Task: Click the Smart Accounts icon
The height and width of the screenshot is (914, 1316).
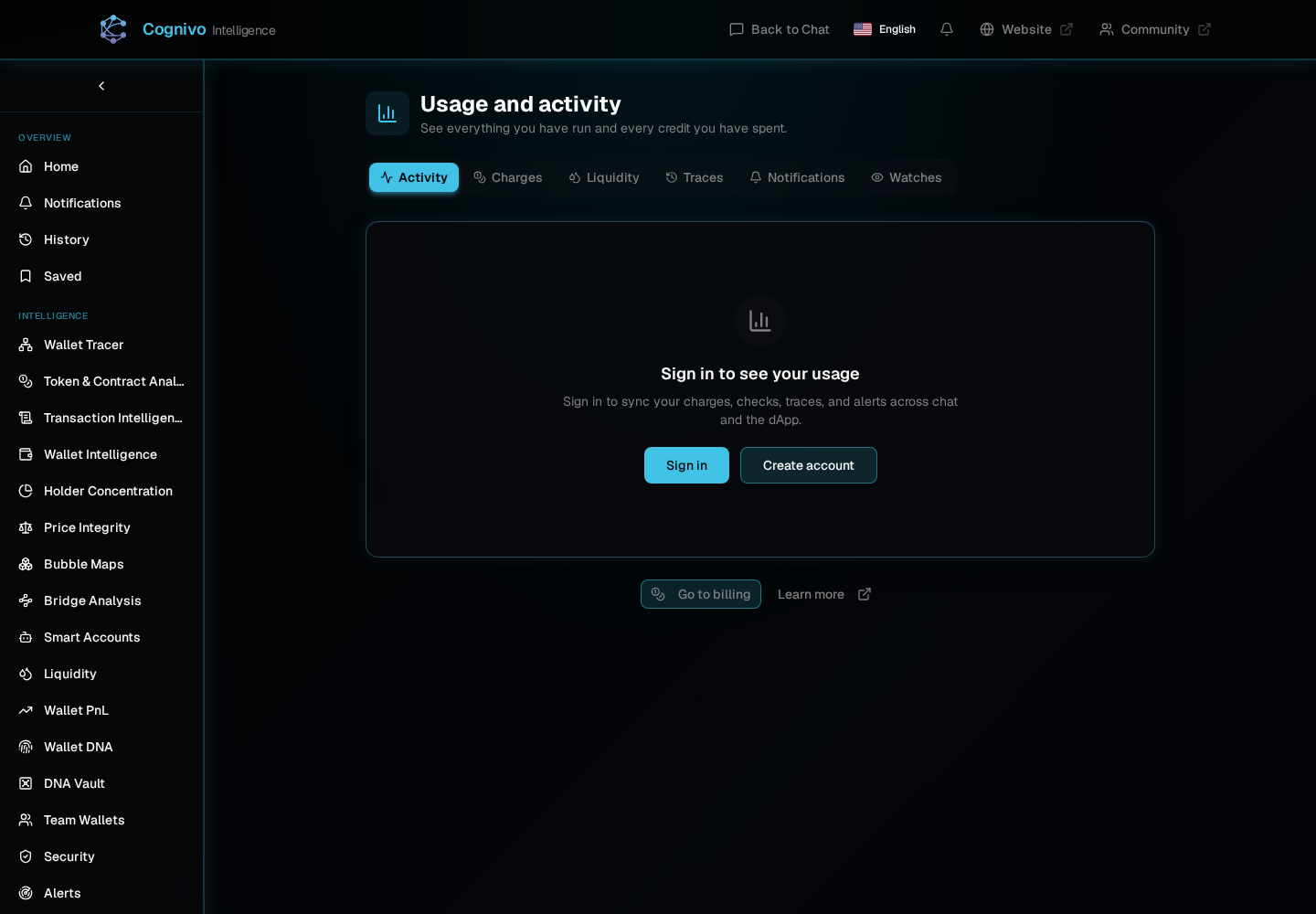Action: point(26,637)
